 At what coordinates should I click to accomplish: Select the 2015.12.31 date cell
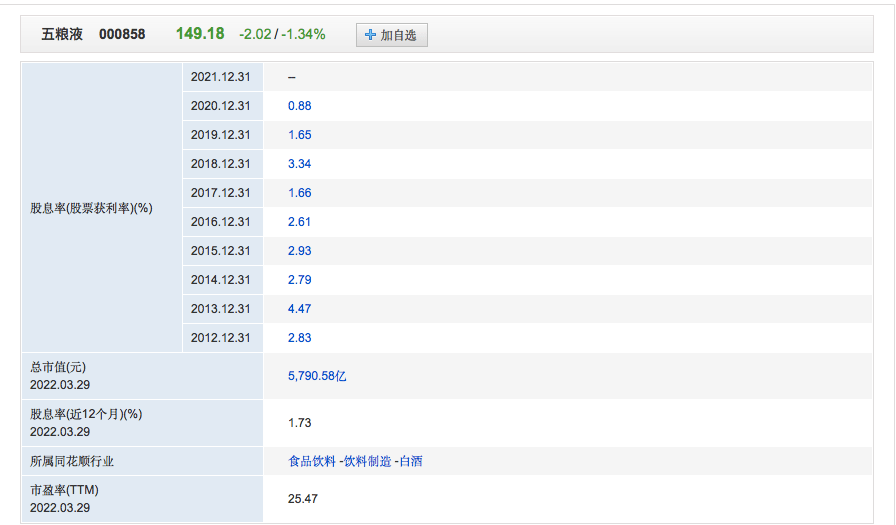[223, 251]
